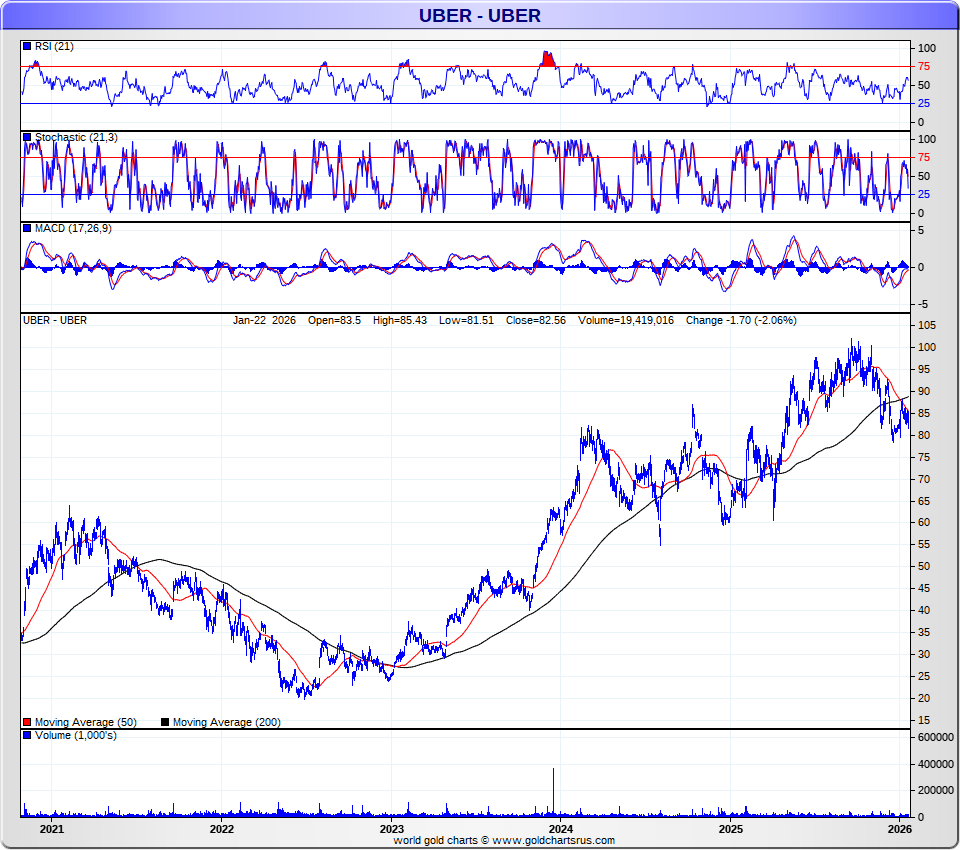The width and height of the screenshot is (960, 850).
Task: Click the Volume=19,419,016 readout
Action: [x=626, y=320]
